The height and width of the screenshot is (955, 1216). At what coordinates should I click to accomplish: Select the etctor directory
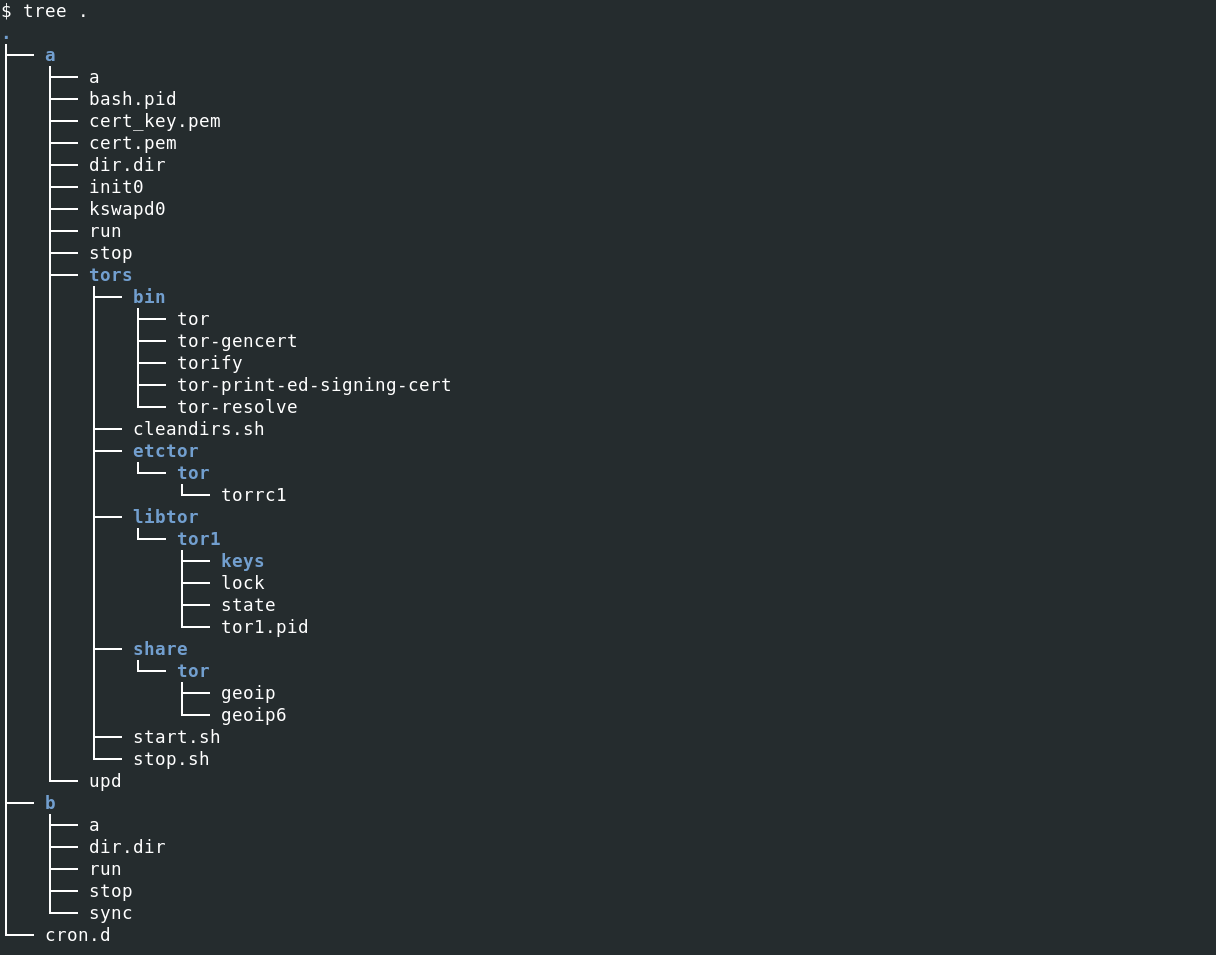tap(165, 451)
